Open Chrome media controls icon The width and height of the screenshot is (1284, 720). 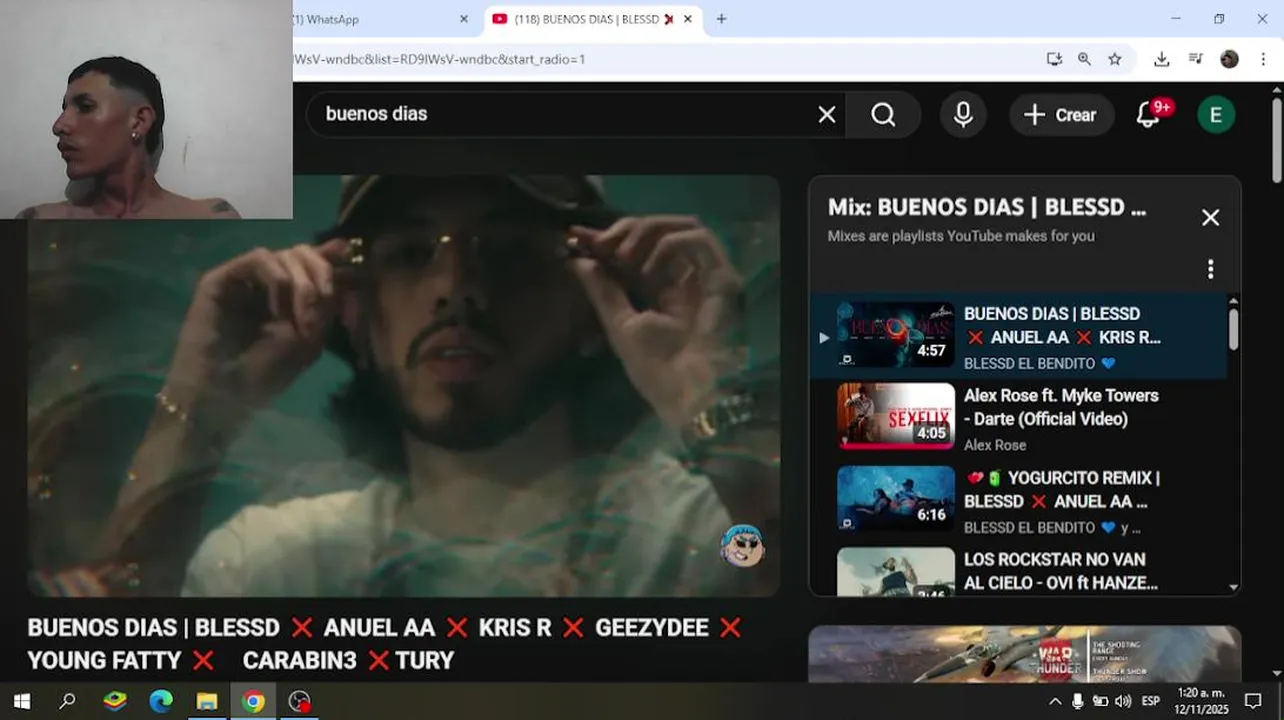click(1195, 59)
